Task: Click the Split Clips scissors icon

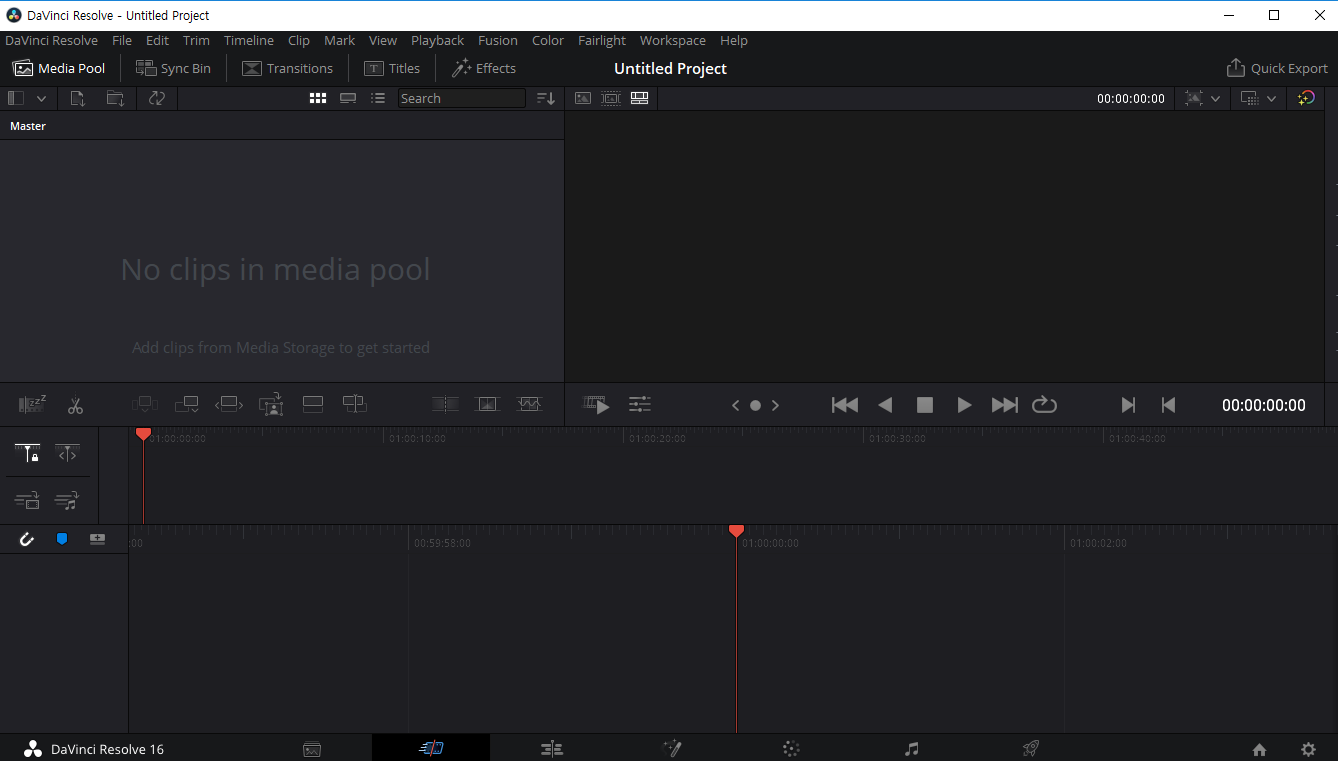Action: [75, 405]
